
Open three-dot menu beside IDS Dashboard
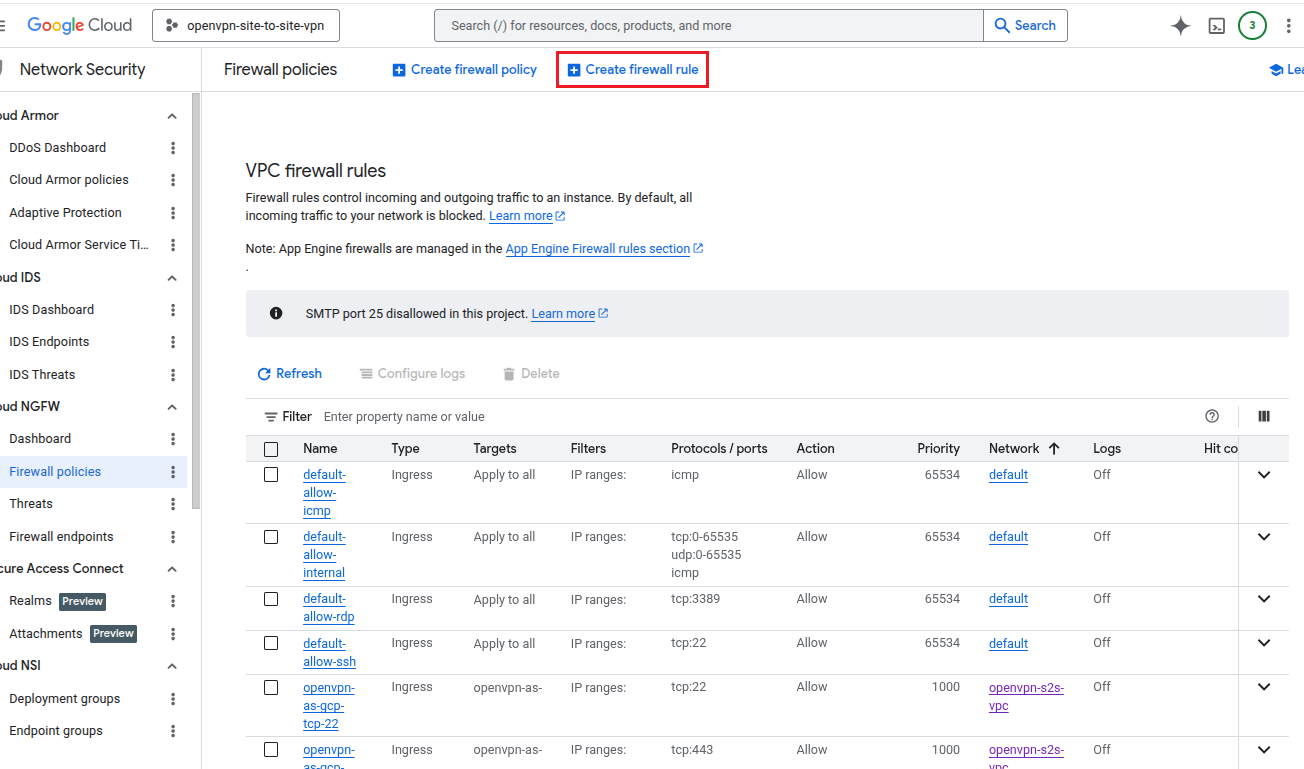[x=173, y=310]
